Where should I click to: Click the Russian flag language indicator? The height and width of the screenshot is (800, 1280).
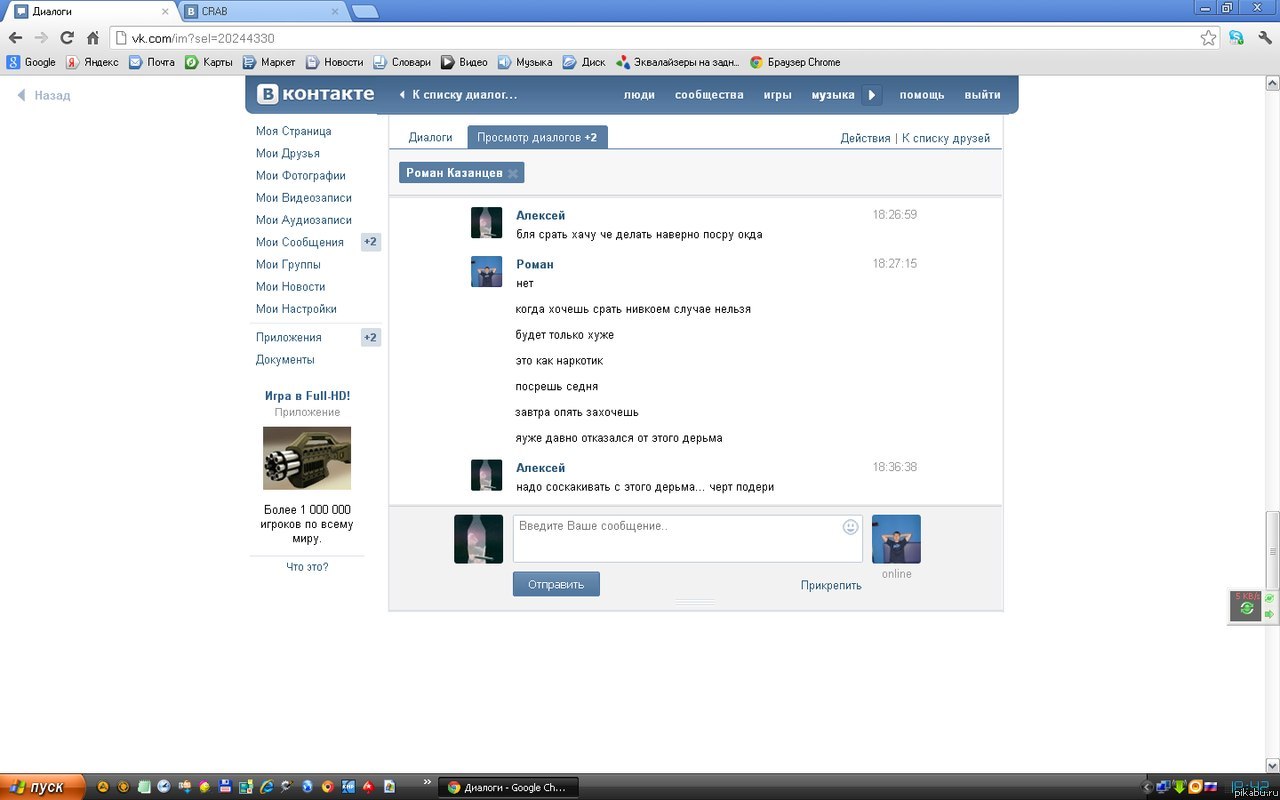(1212, 787)
